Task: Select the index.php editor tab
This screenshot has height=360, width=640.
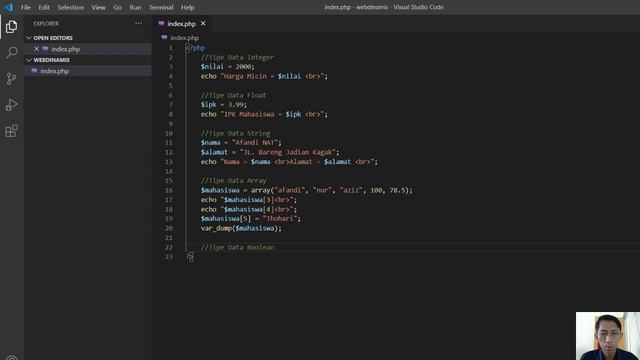Action: (182, 24)
